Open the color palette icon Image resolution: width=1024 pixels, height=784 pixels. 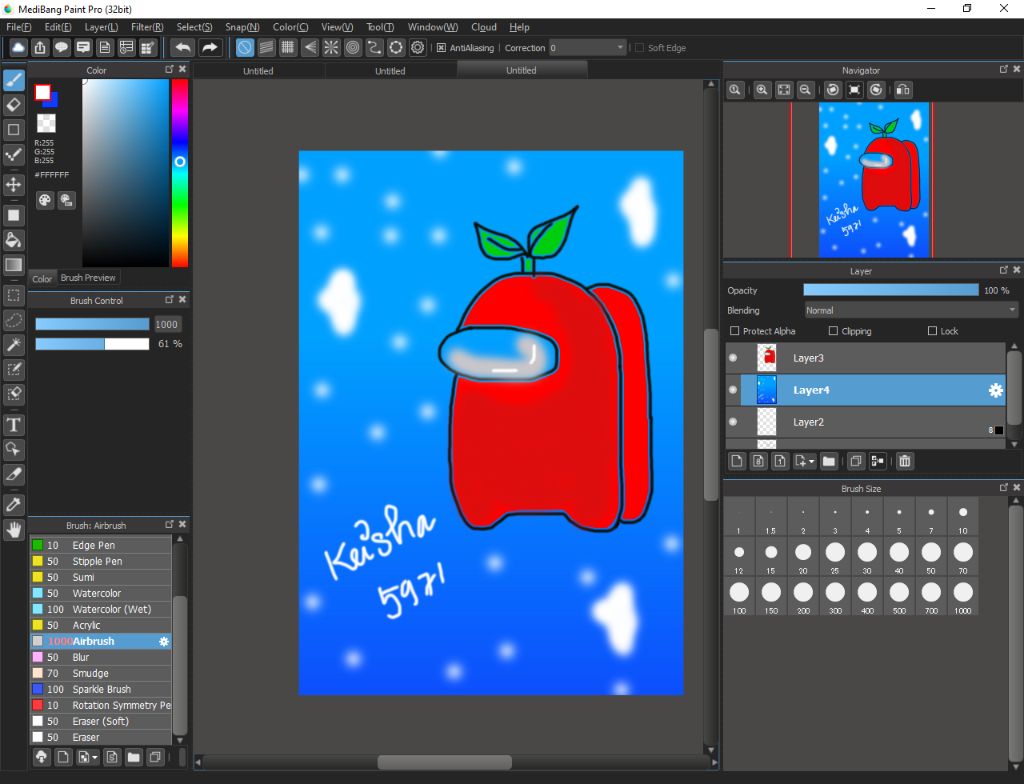[44, 200]
